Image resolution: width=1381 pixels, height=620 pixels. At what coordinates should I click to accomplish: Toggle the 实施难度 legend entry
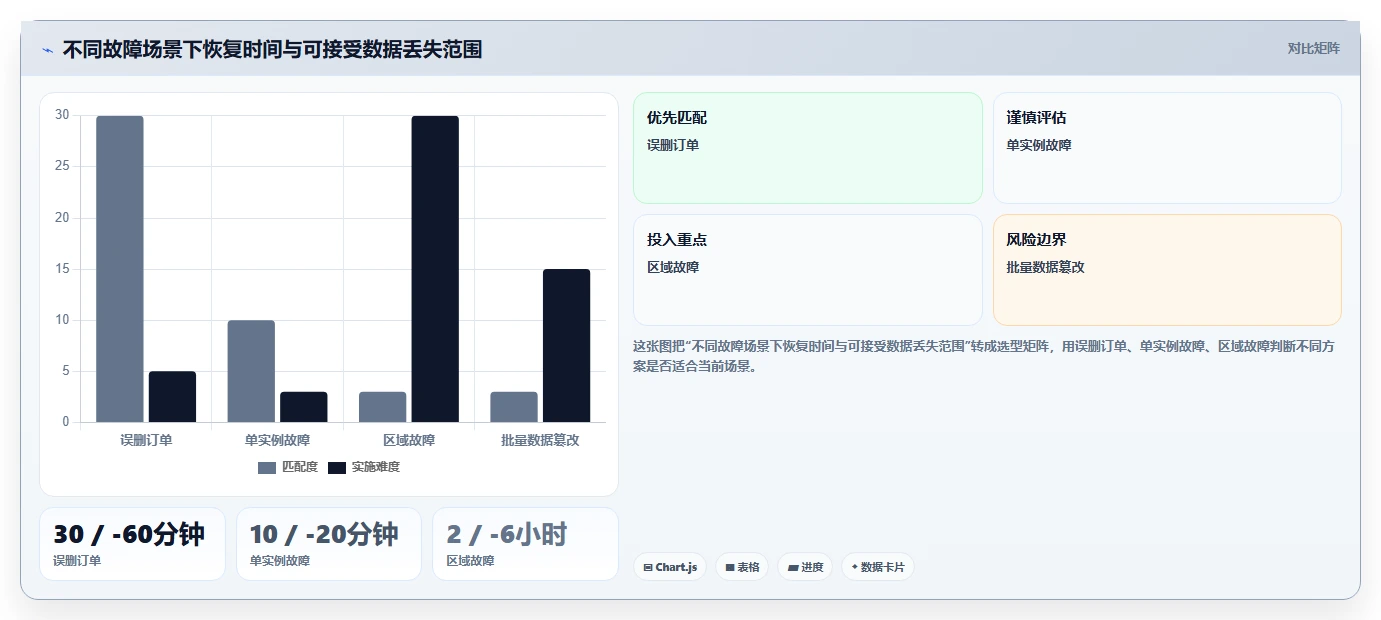[x=364, y=467]
